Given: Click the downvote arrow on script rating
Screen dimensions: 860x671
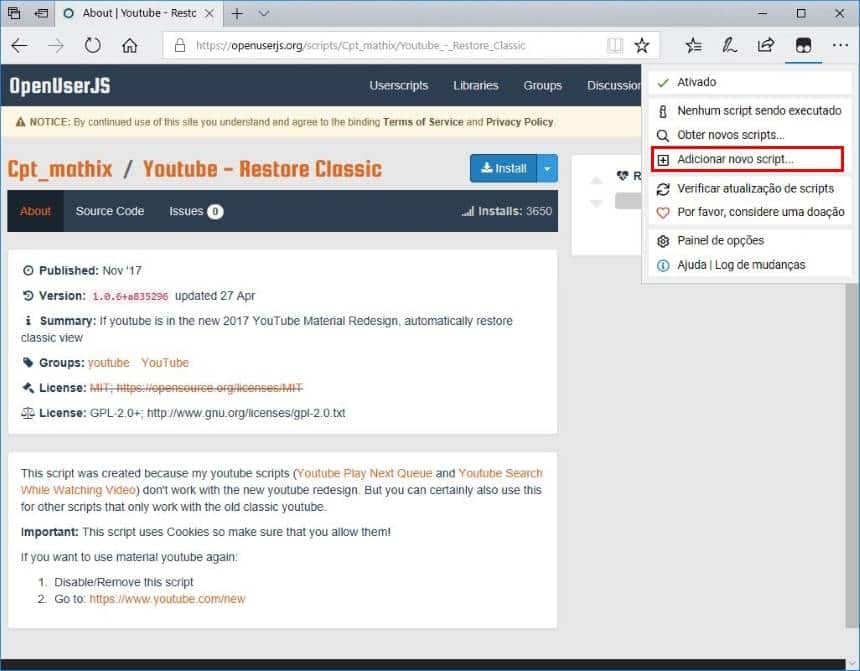Looking at the screenshot, I should coord(596,204).
